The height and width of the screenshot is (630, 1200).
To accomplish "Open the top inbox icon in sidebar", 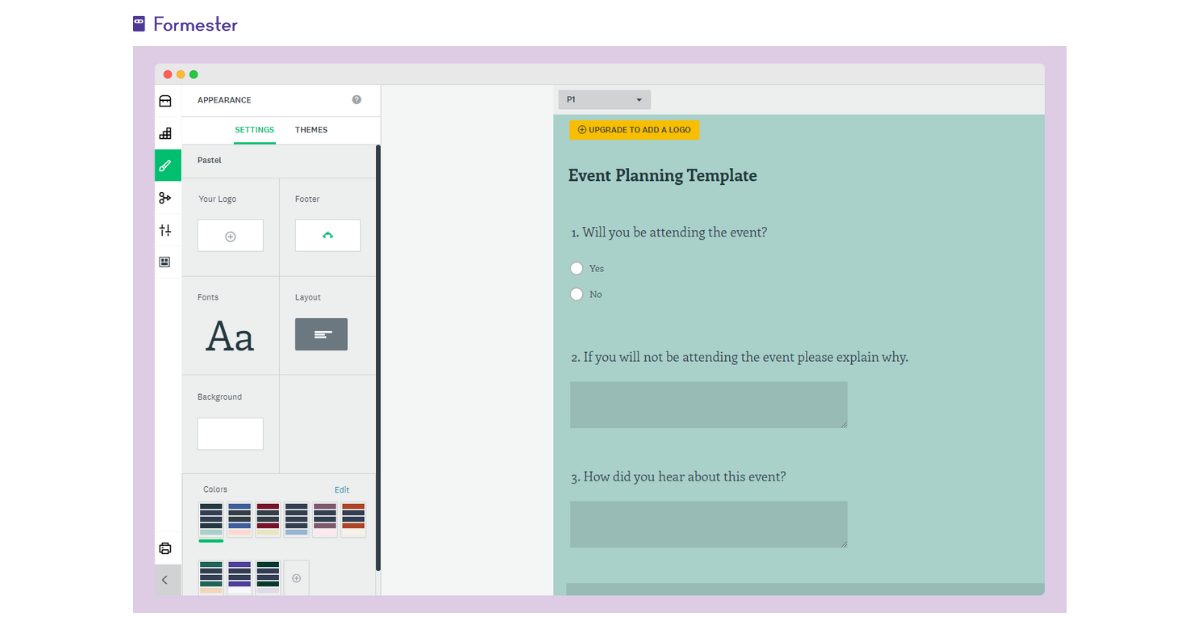I will tap(166, 100).
